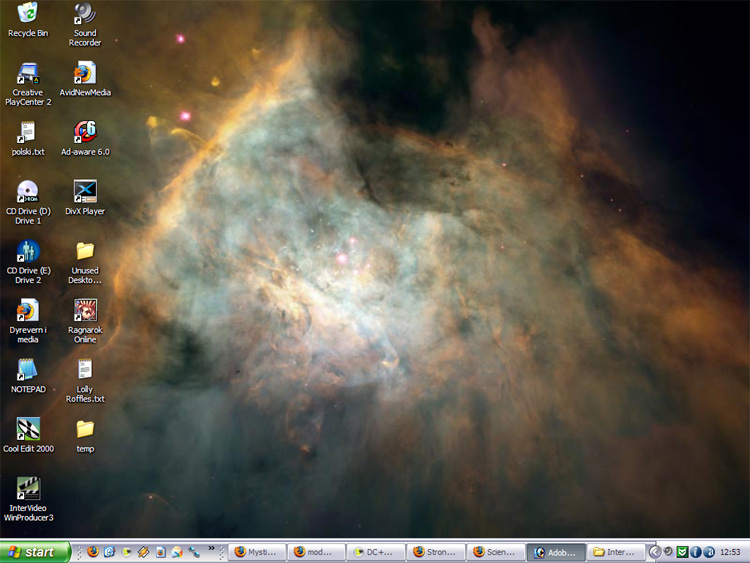The image size is (750, 563).
Task: Switch to the Adob... taskbar window
Action: pos(555,552)
